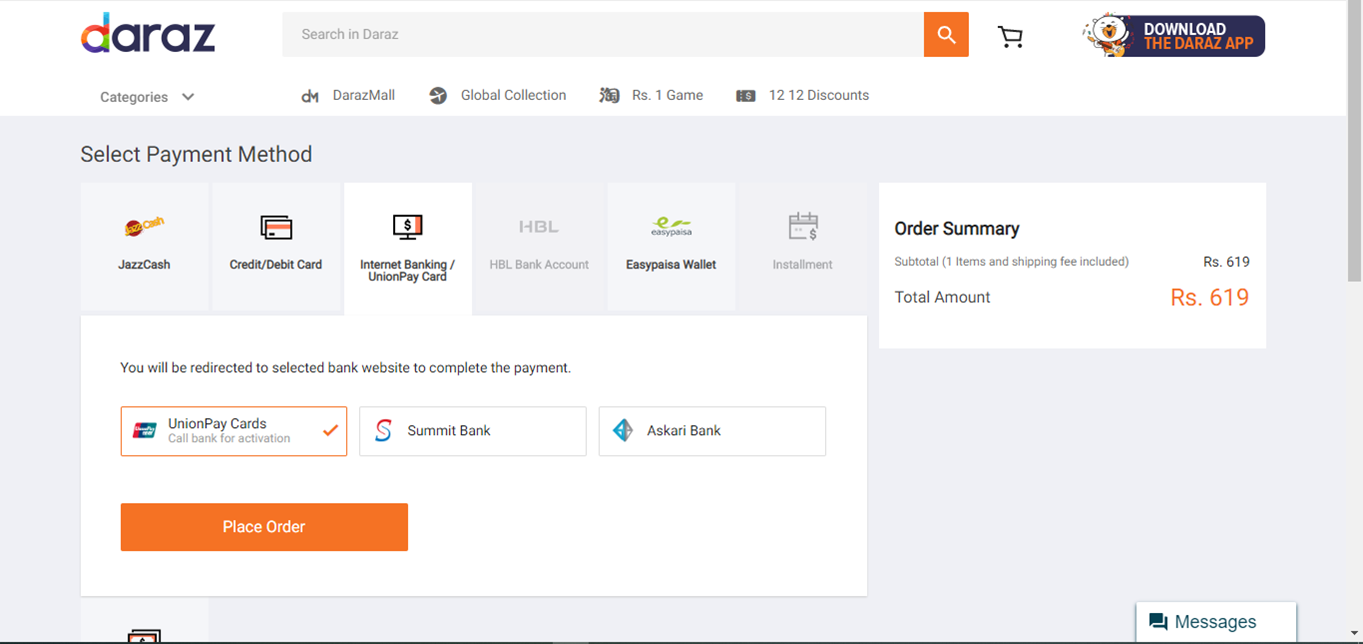
Task: Click the Installment calendar icon
Action: 803,227
